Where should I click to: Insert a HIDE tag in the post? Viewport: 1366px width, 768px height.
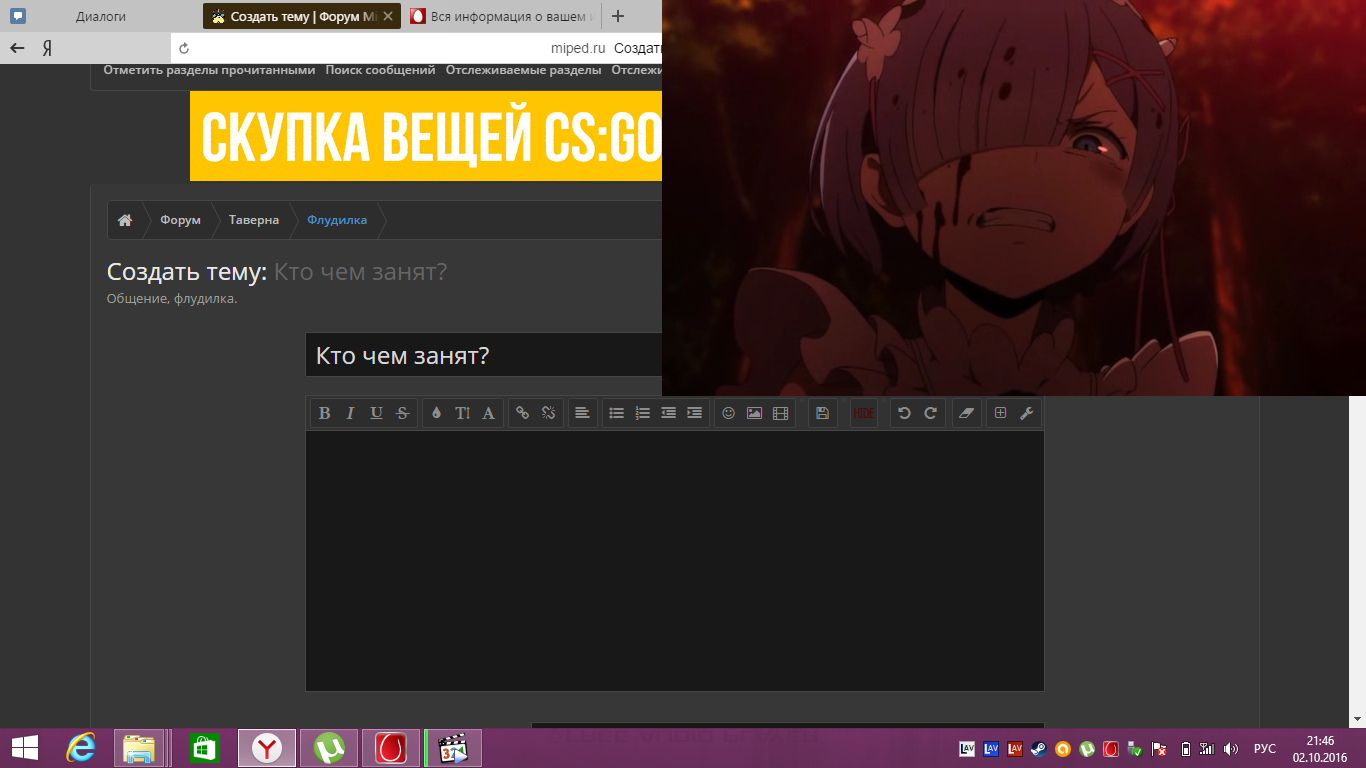pos(864,413)
